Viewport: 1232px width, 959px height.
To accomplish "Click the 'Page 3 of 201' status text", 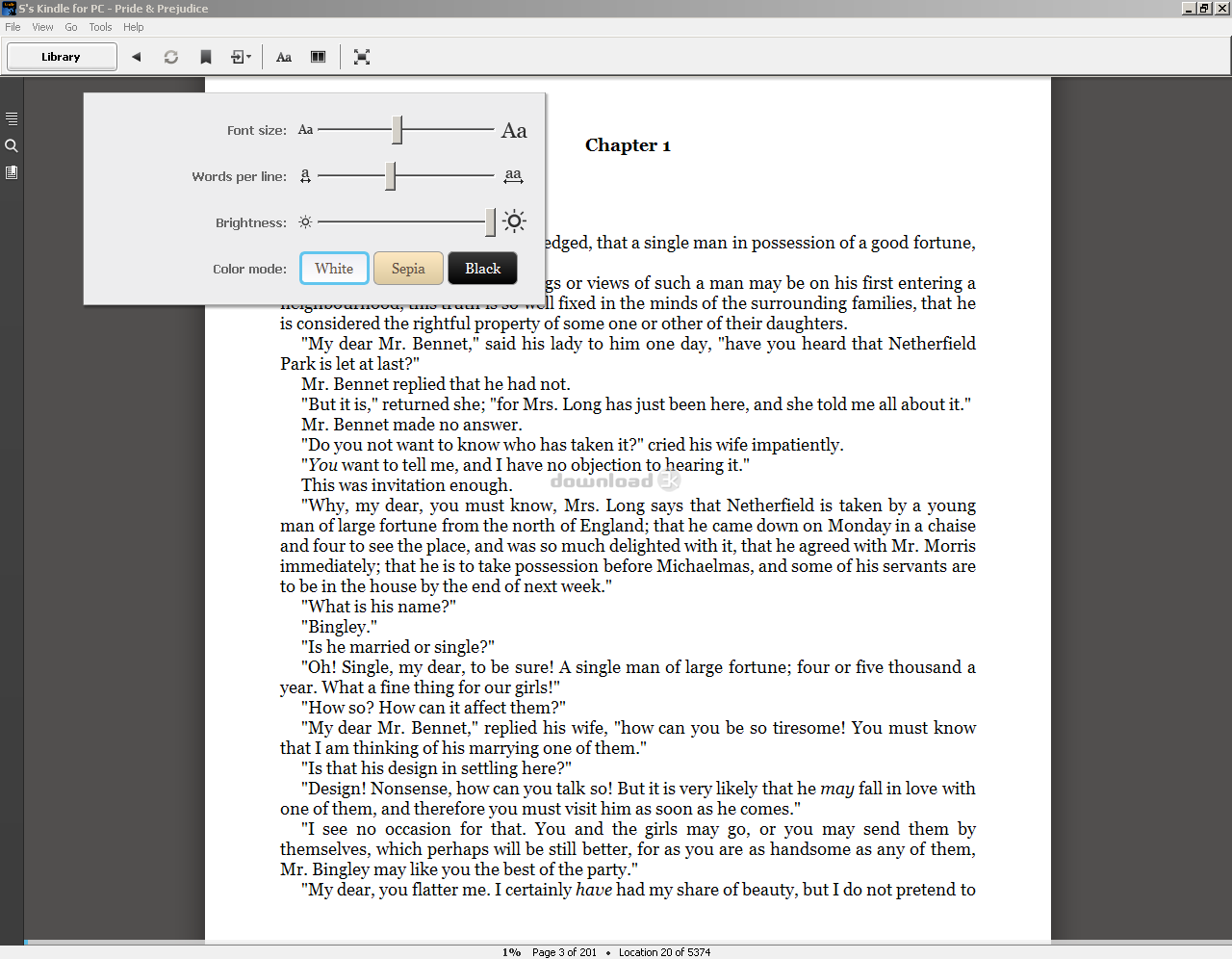I will [564, 952].
